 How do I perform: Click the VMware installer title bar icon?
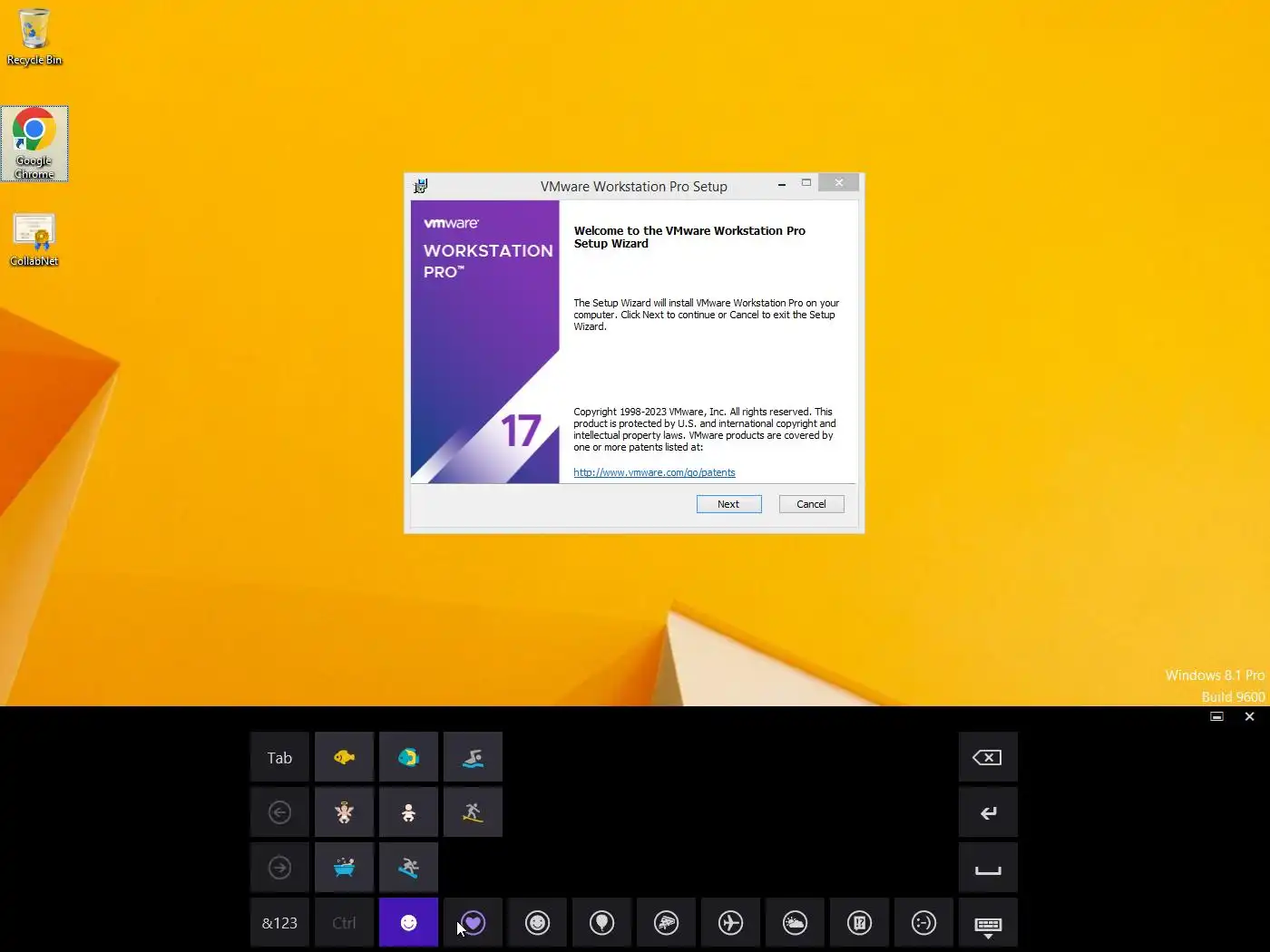click(x=421, y=186)
